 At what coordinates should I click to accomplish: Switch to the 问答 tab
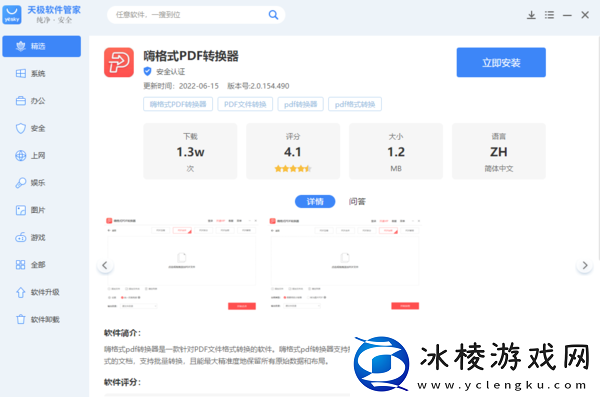coord(357,201)
